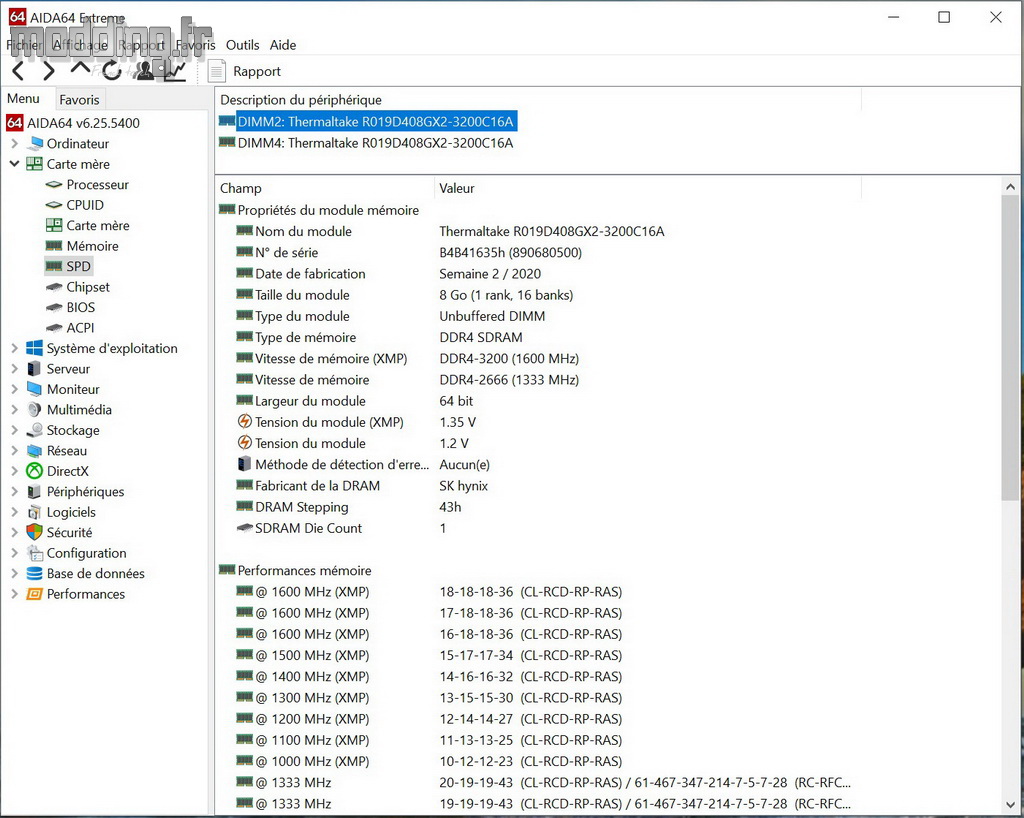Open the Favoris menu in menu bar

tap(195, 45)
